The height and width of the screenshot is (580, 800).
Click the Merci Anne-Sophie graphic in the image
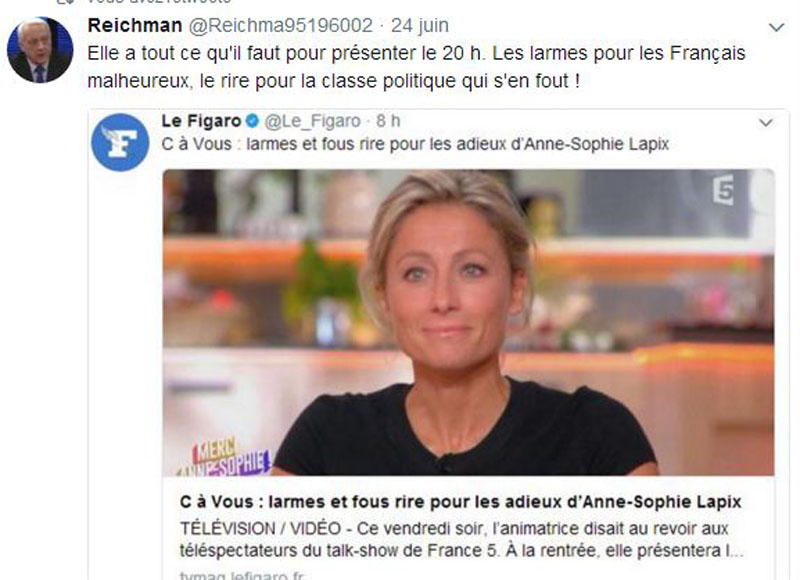coord(226,457)
